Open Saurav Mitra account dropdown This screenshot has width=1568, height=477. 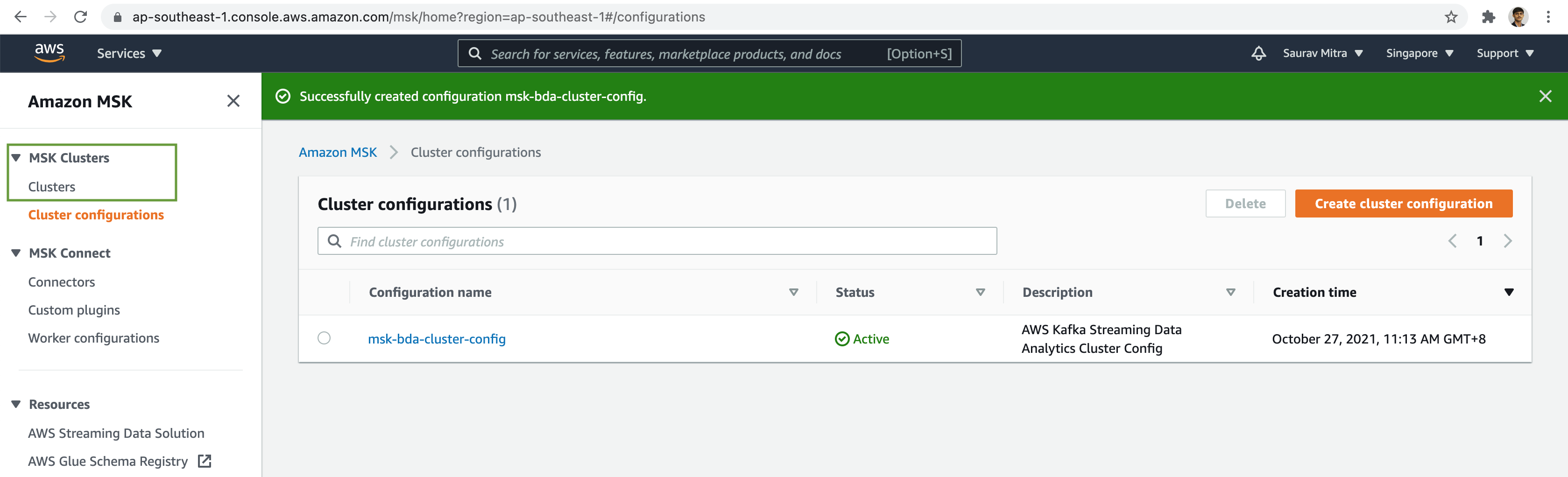1323,54
